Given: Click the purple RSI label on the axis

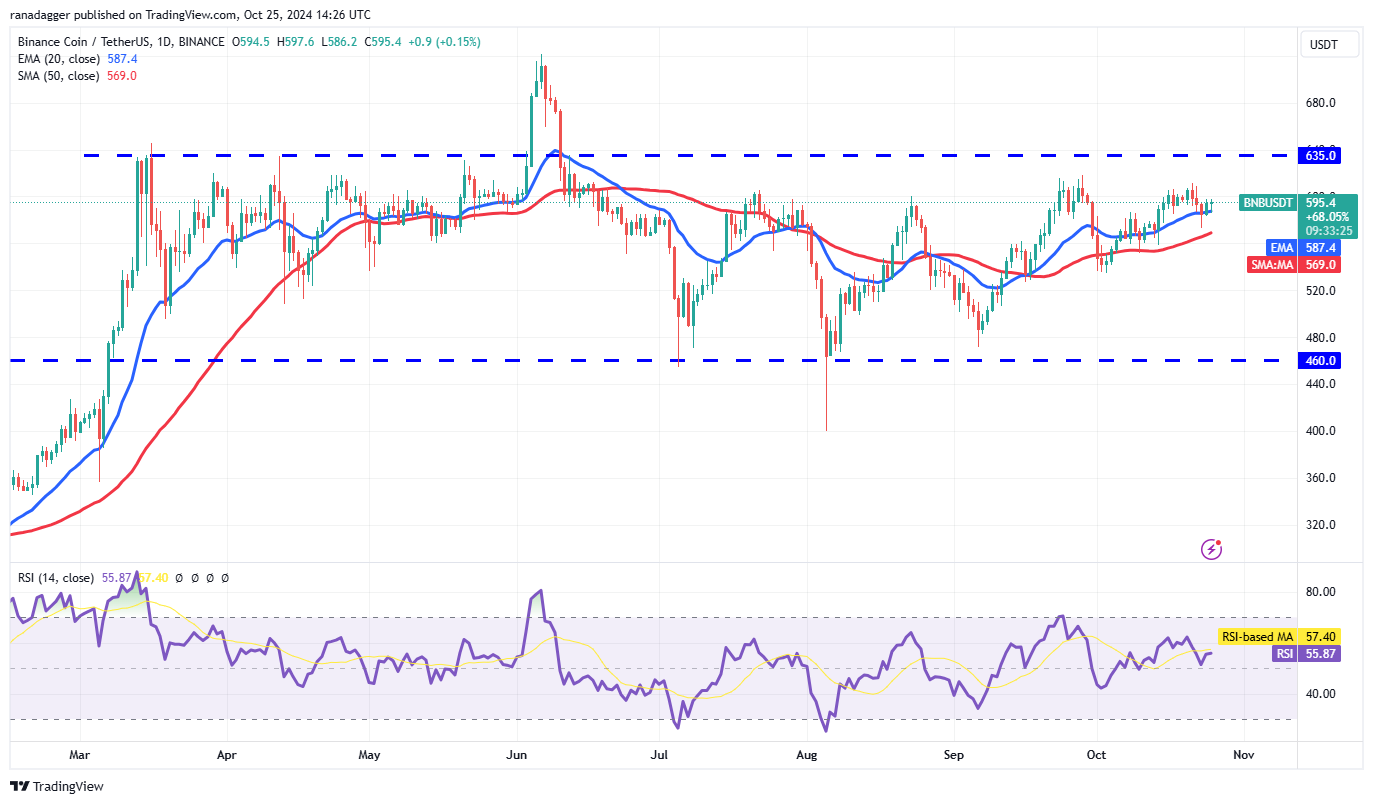Looking at the screenshot, I should pos(1285,653).
